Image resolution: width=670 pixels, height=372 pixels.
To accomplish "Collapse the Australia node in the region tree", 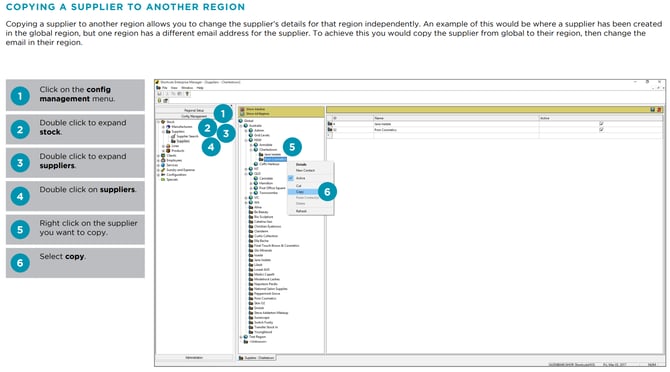I will click(x=241, y=126).
